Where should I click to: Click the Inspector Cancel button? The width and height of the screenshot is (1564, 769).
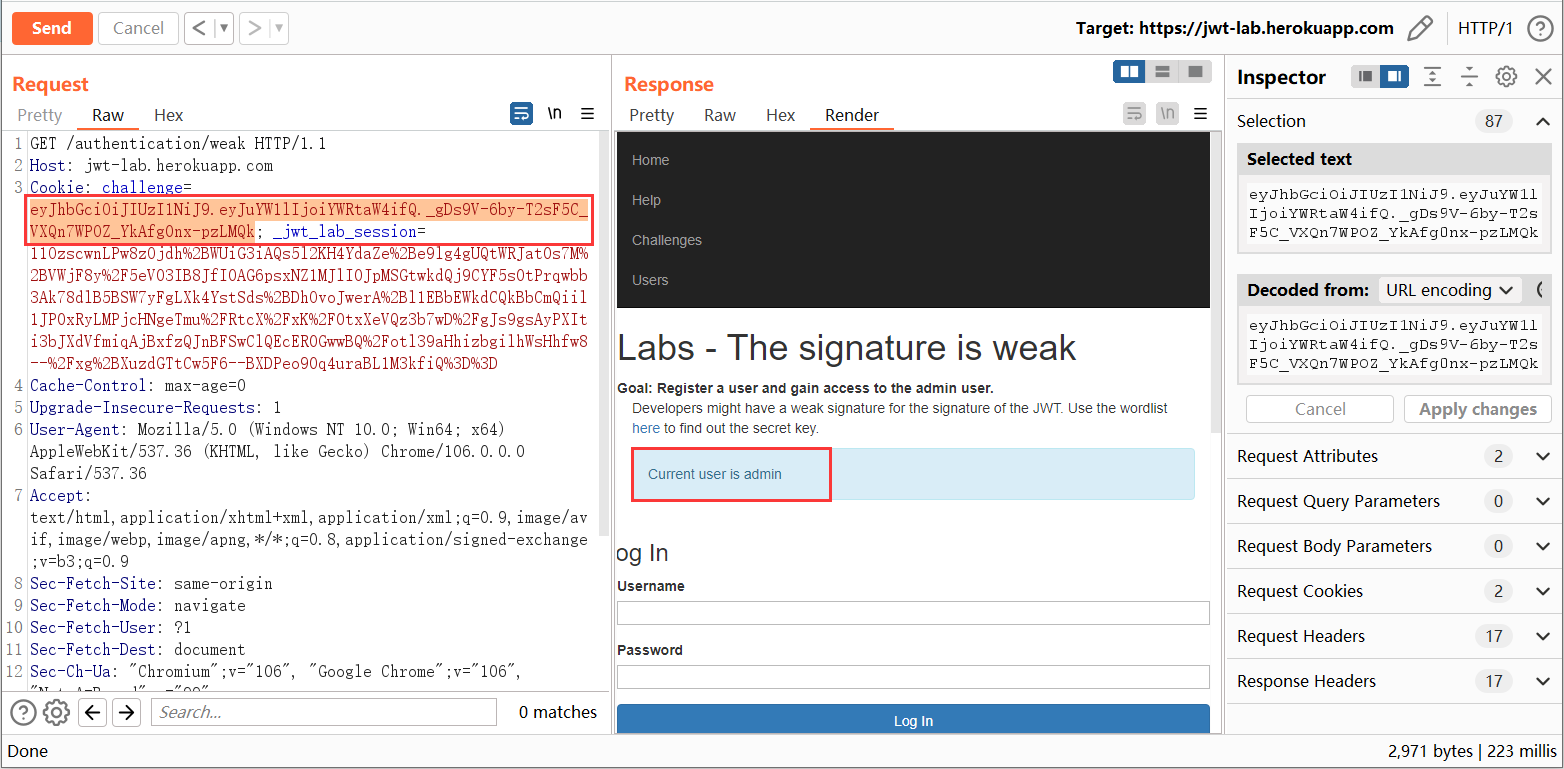tap(1320, 409)
